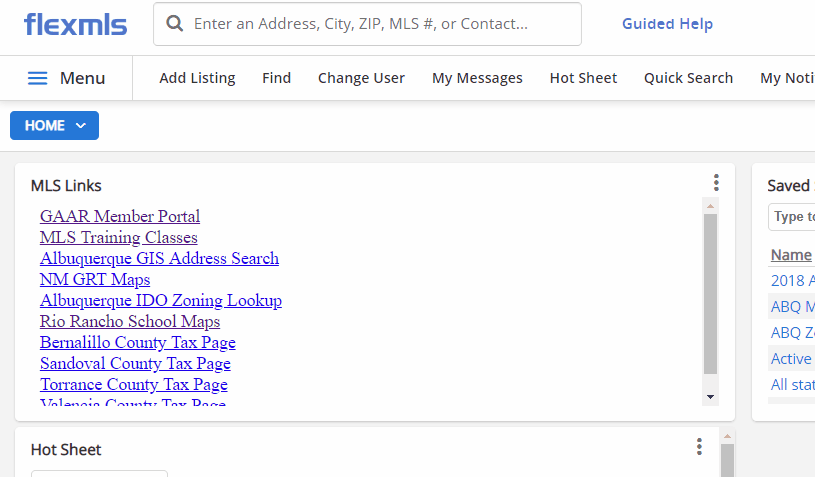Visit Bernalillo County Tax Page
The image size is (815, 477).
pyautogui.click(x=138, y=342)
